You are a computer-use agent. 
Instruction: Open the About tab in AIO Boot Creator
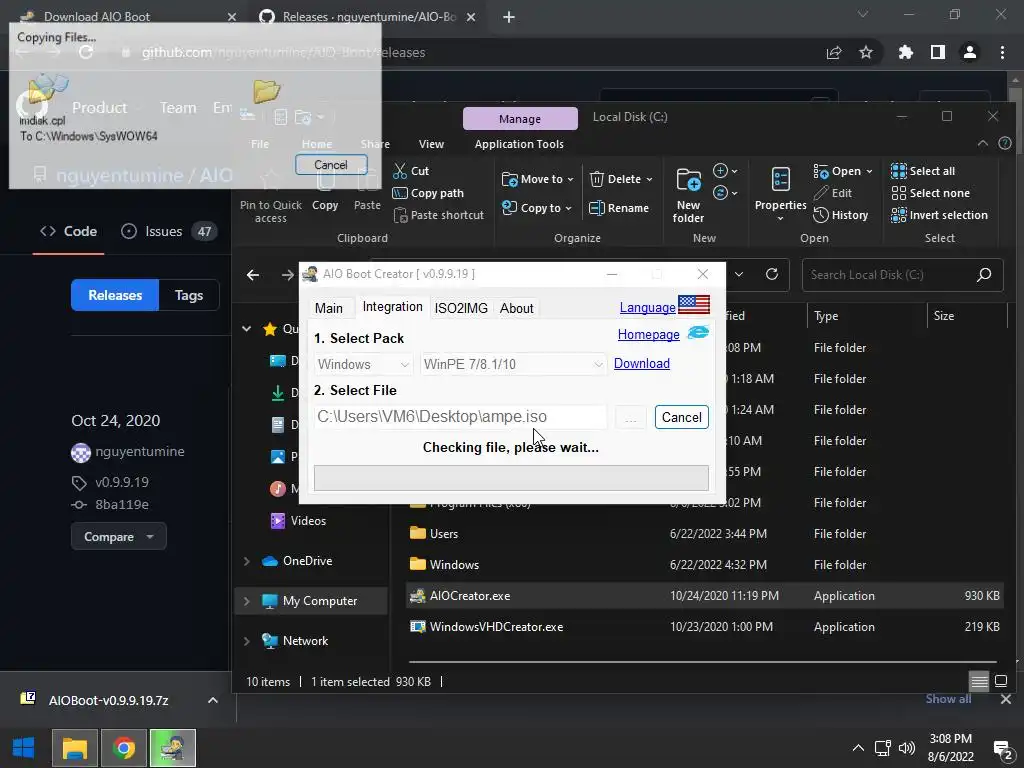(x=517, y=308)
